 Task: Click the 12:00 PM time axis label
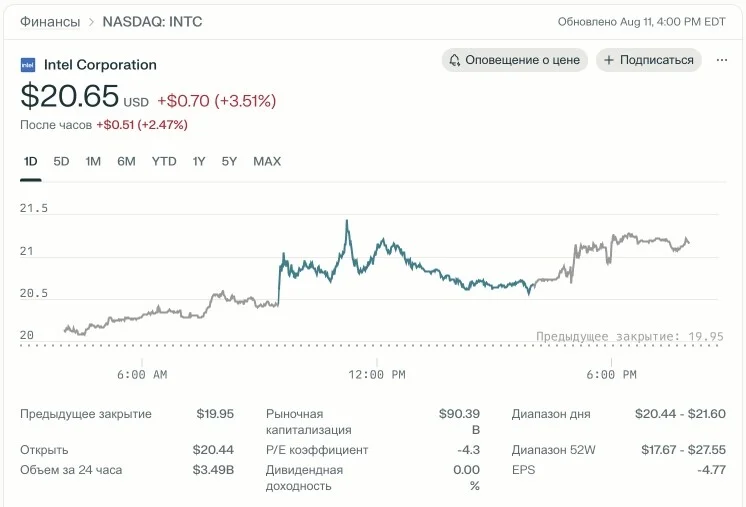(377, 375)
